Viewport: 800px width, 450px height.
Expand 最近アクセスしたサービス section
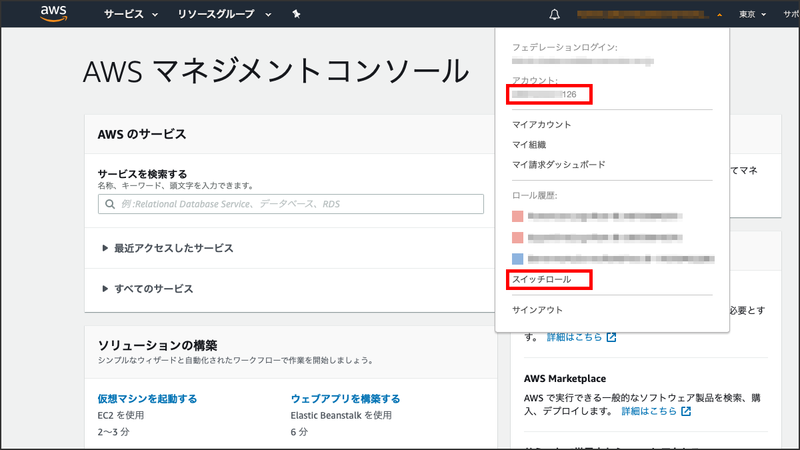(168, 248)
